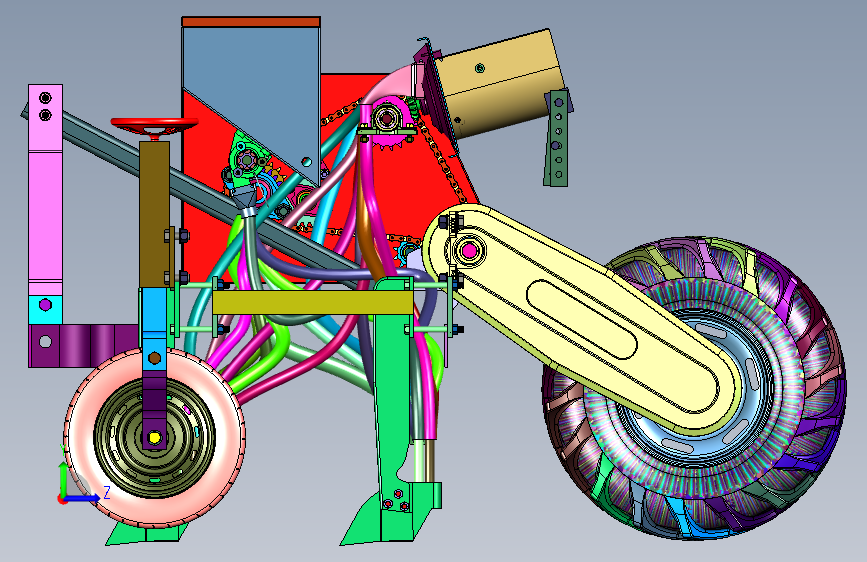Select the magenta shaft hub in chain guard
Viewport: 867px width, 562px height.
(469, 251)
